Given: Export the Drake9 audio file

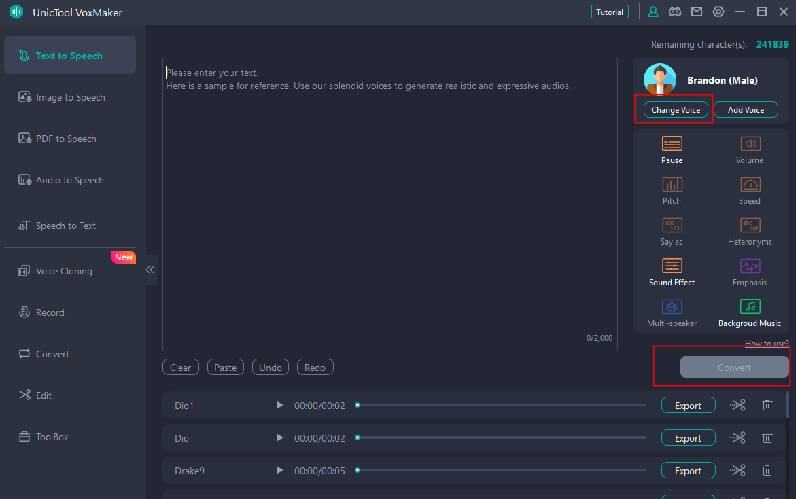Looking at the screenshot, I should click(688, 470).
